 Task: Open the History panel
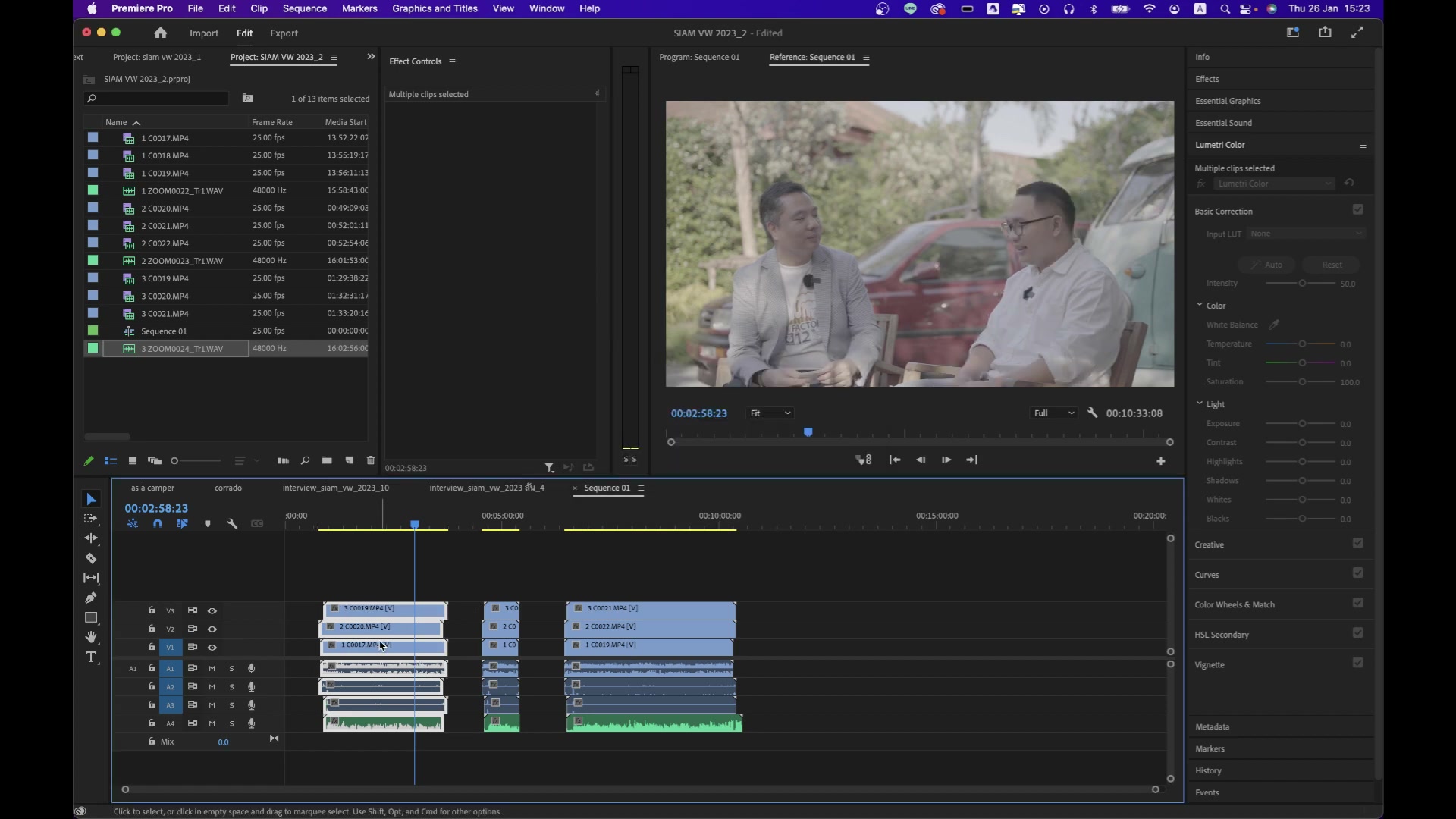(1208, 770)
